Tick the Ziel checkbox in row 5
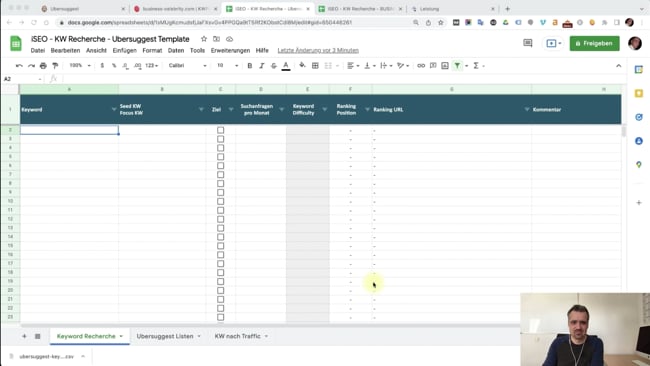Image resolution: width=650 pixels, height=366 pixels. [x=221, y=157]
